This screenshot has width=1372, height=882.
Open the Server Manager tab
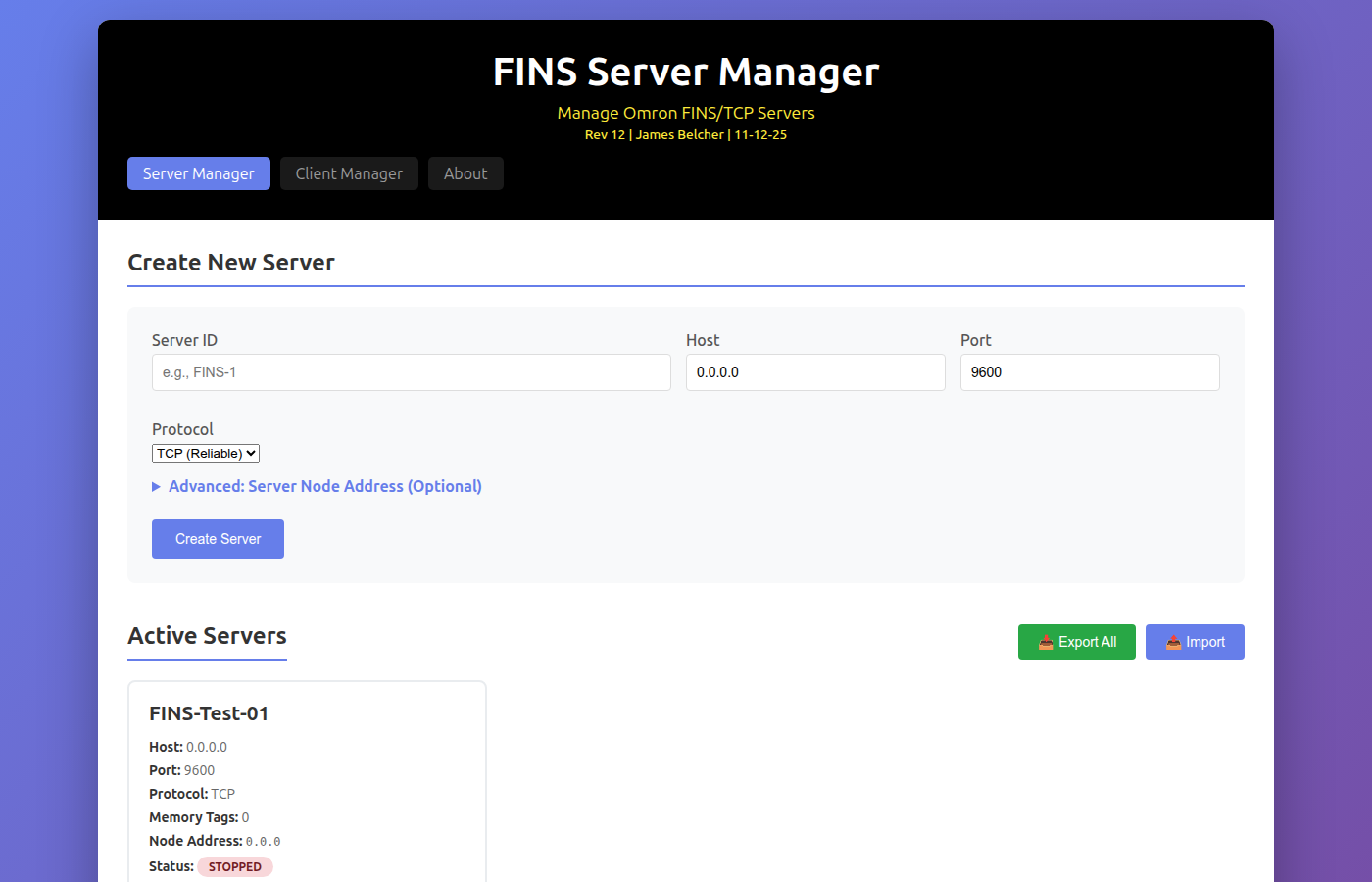pyautogui.click(x=199, y=173)
